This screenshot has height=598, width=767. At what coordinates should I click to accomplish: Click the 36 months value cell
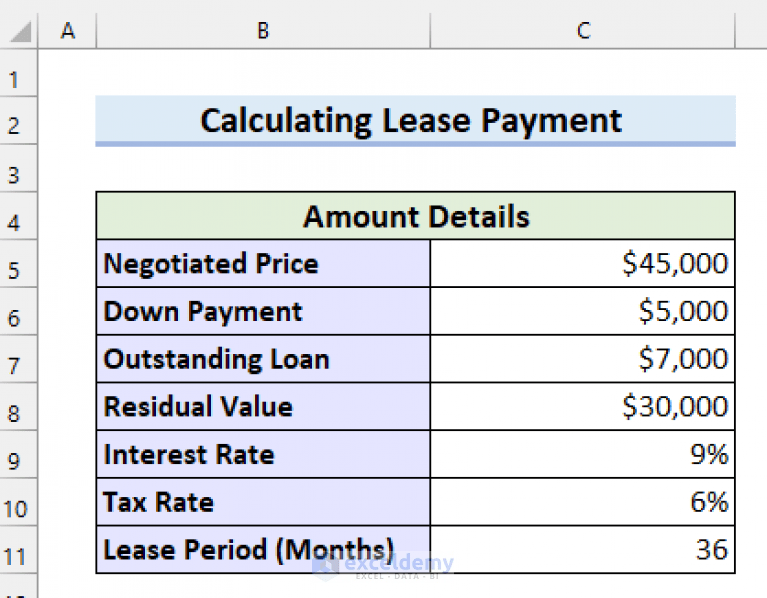click(583, 550)
